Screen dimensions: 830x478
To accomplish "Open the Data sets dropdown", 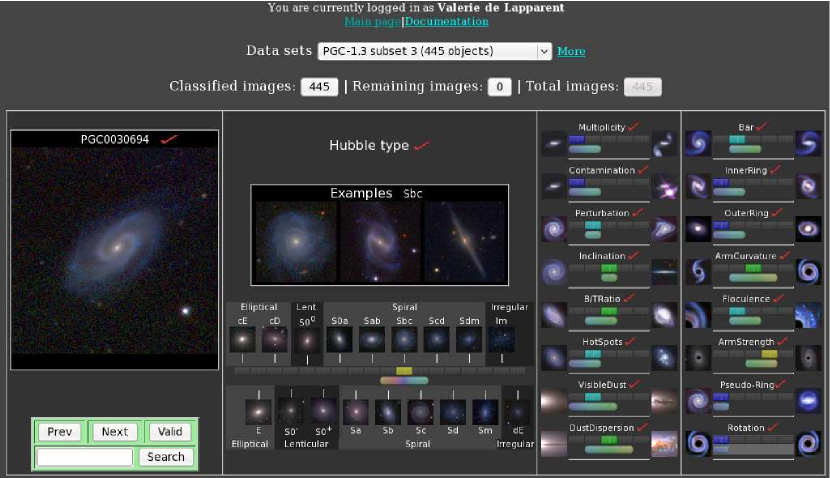I will [x=434, y=51].
